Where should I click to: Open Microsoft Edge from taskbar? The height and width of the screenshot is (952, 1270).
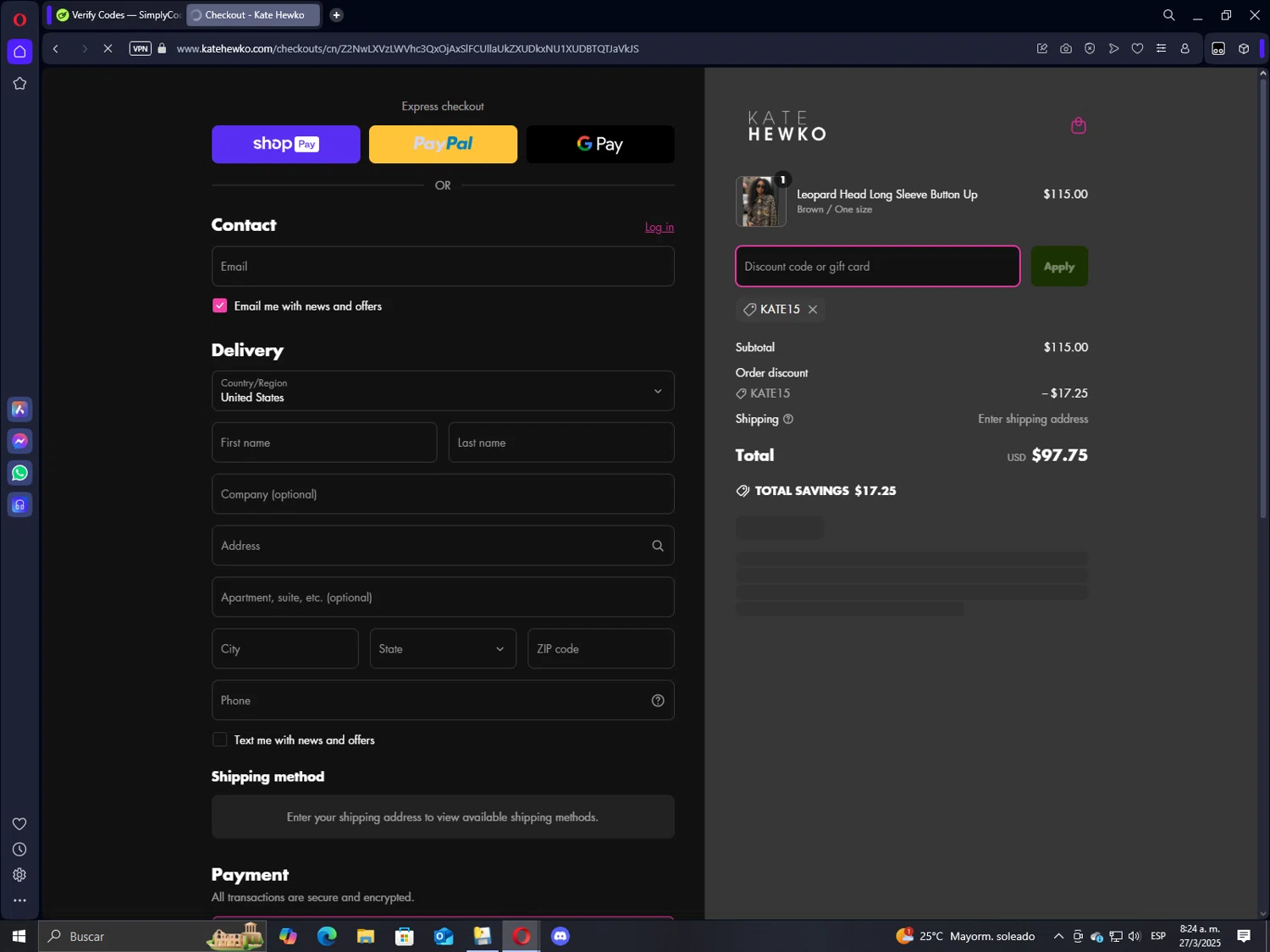point(327,936)
